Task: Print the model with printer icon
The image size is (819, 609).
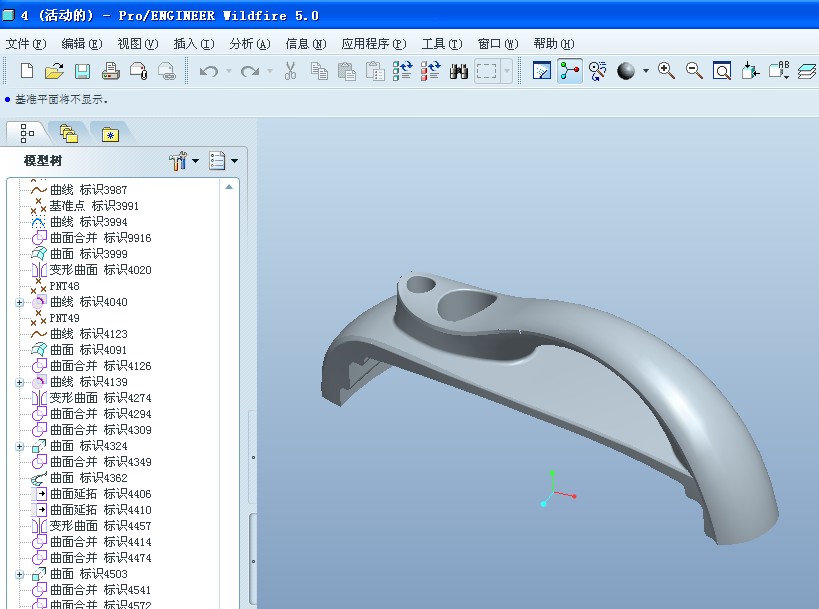Action: pos(110,71)
